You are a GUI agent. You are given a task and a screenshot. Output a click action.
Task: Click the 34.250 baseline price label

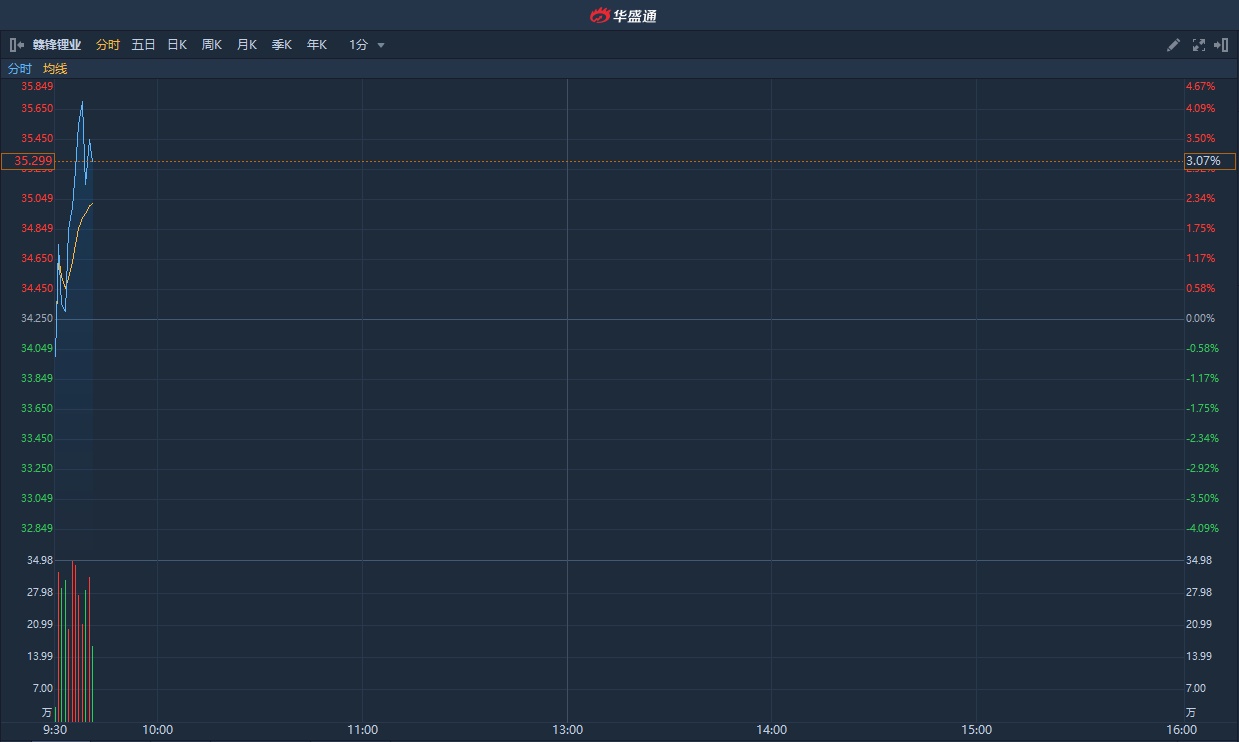pos(37,319)
